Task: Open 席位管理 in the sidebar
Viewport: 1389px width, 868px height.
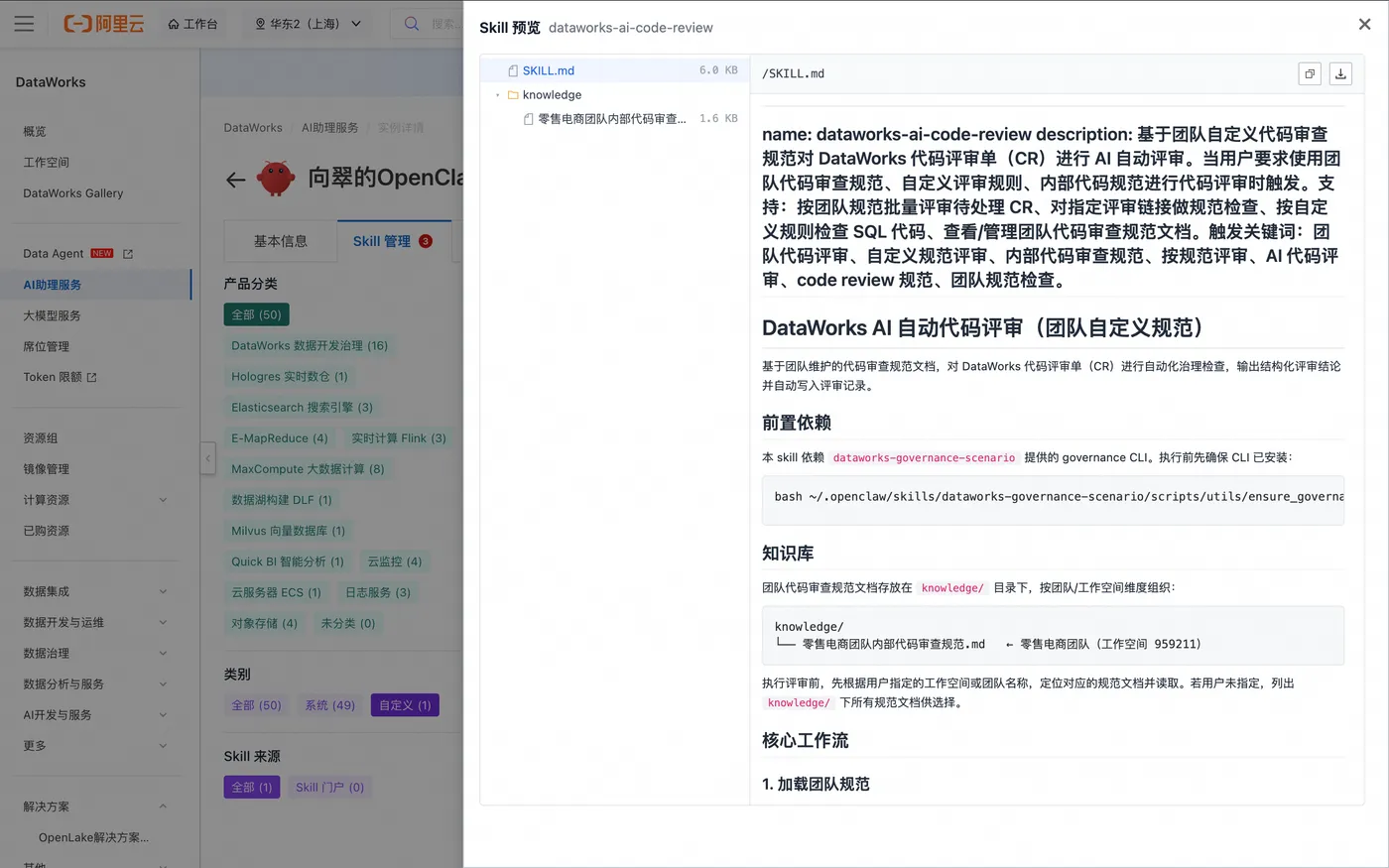Action: click(x=47, y=346)
